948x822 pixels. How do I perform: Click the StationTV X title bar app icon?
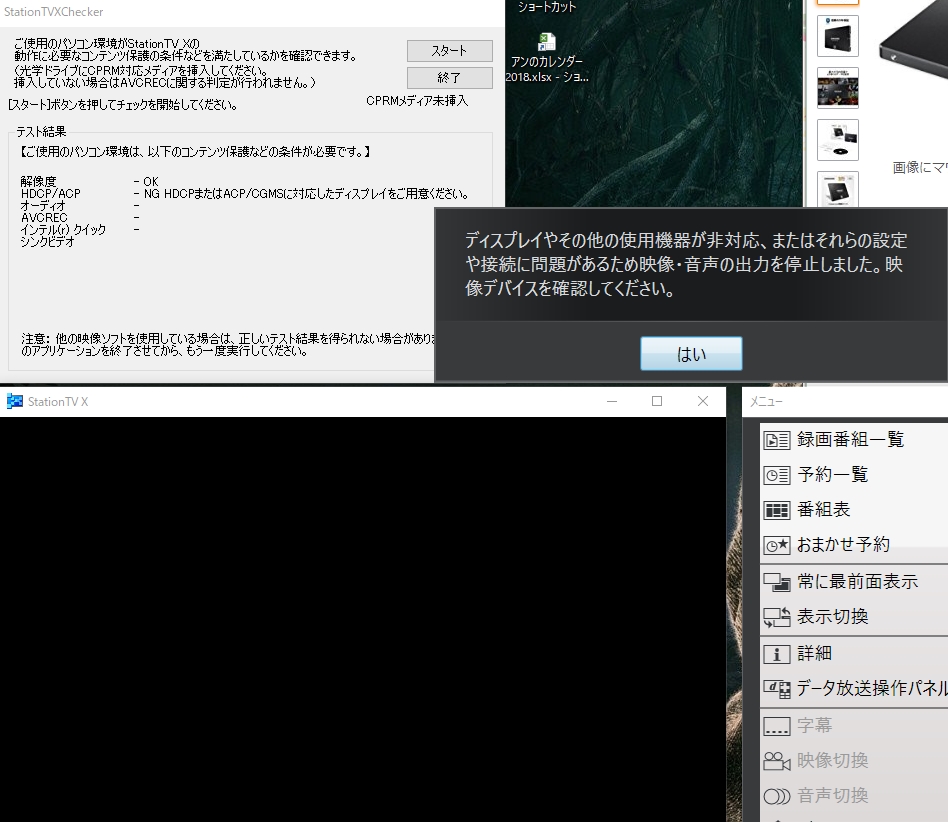14,401
